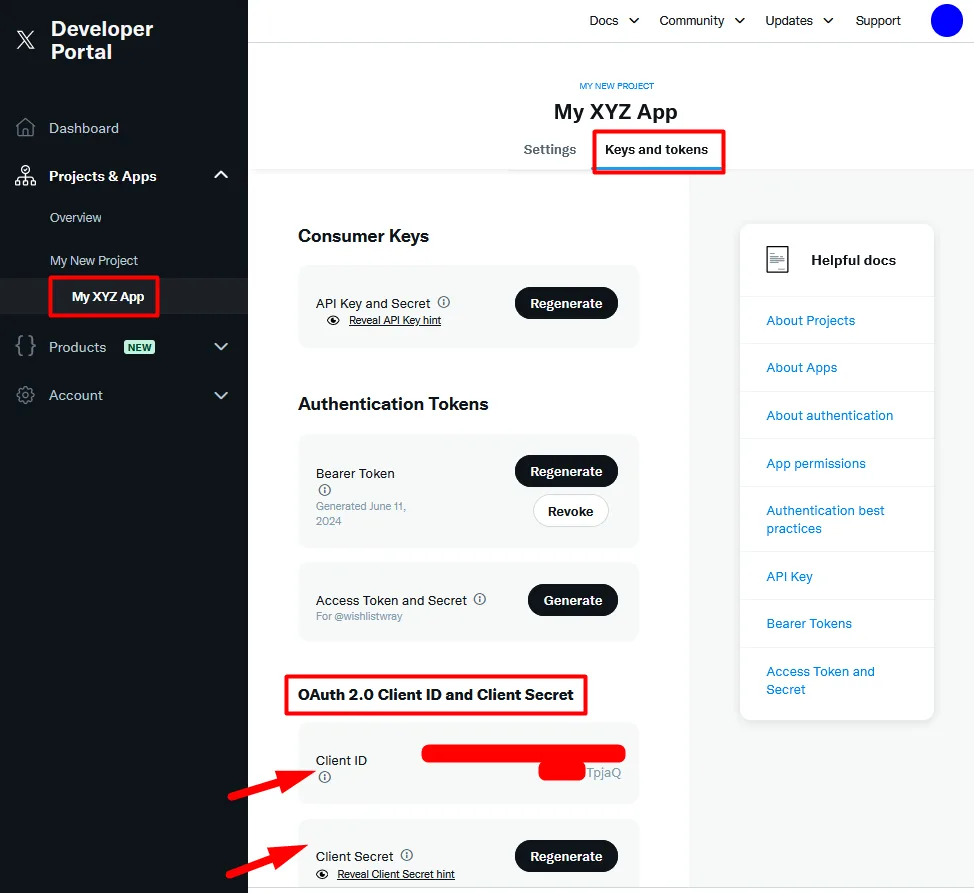Open the Bearer Tokens doc link
The image size is (974, 893).
809,623
